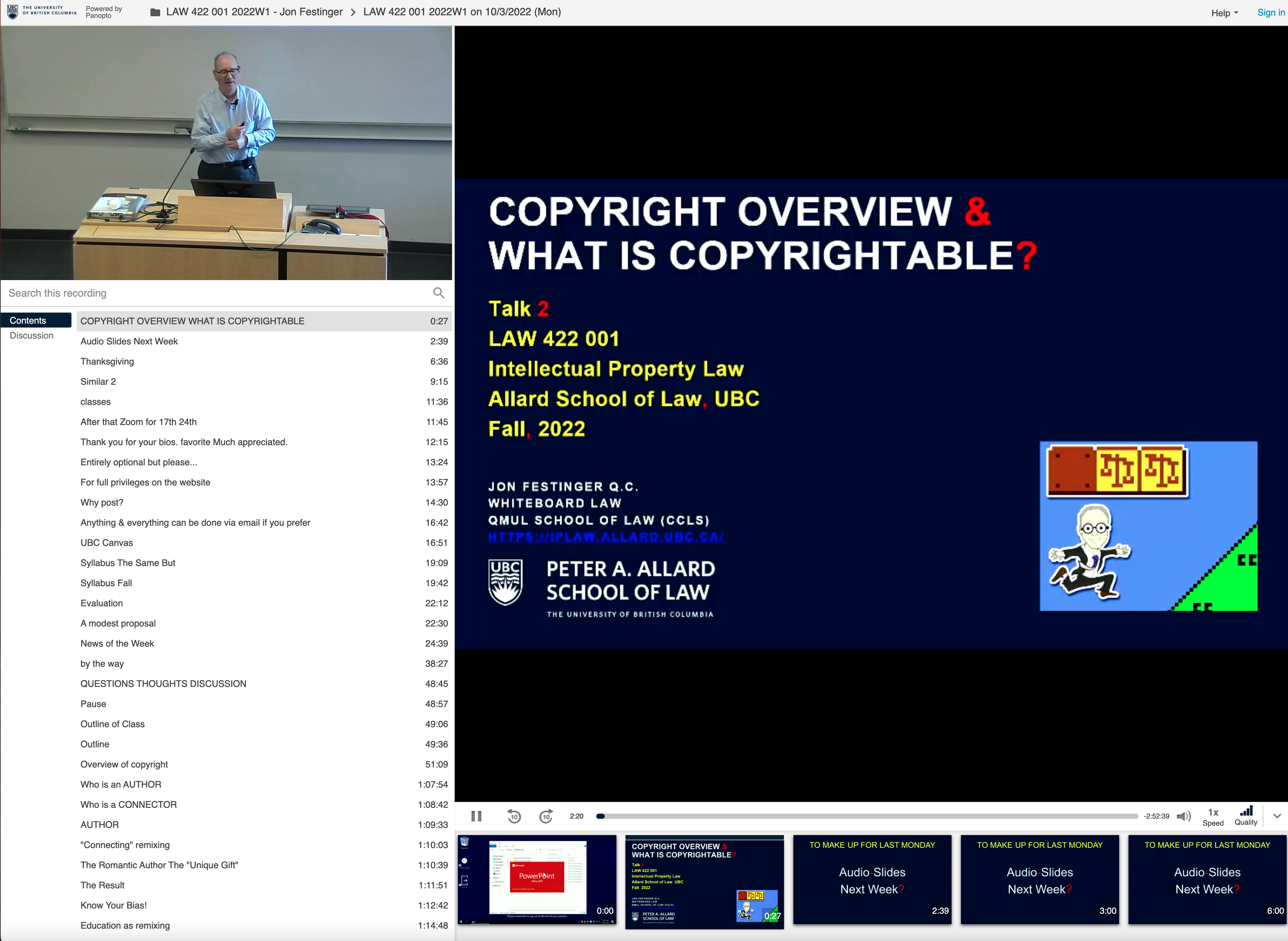1288x941 pixels.
Task: Jump to Why post? entry
Action: click(264, 502)
